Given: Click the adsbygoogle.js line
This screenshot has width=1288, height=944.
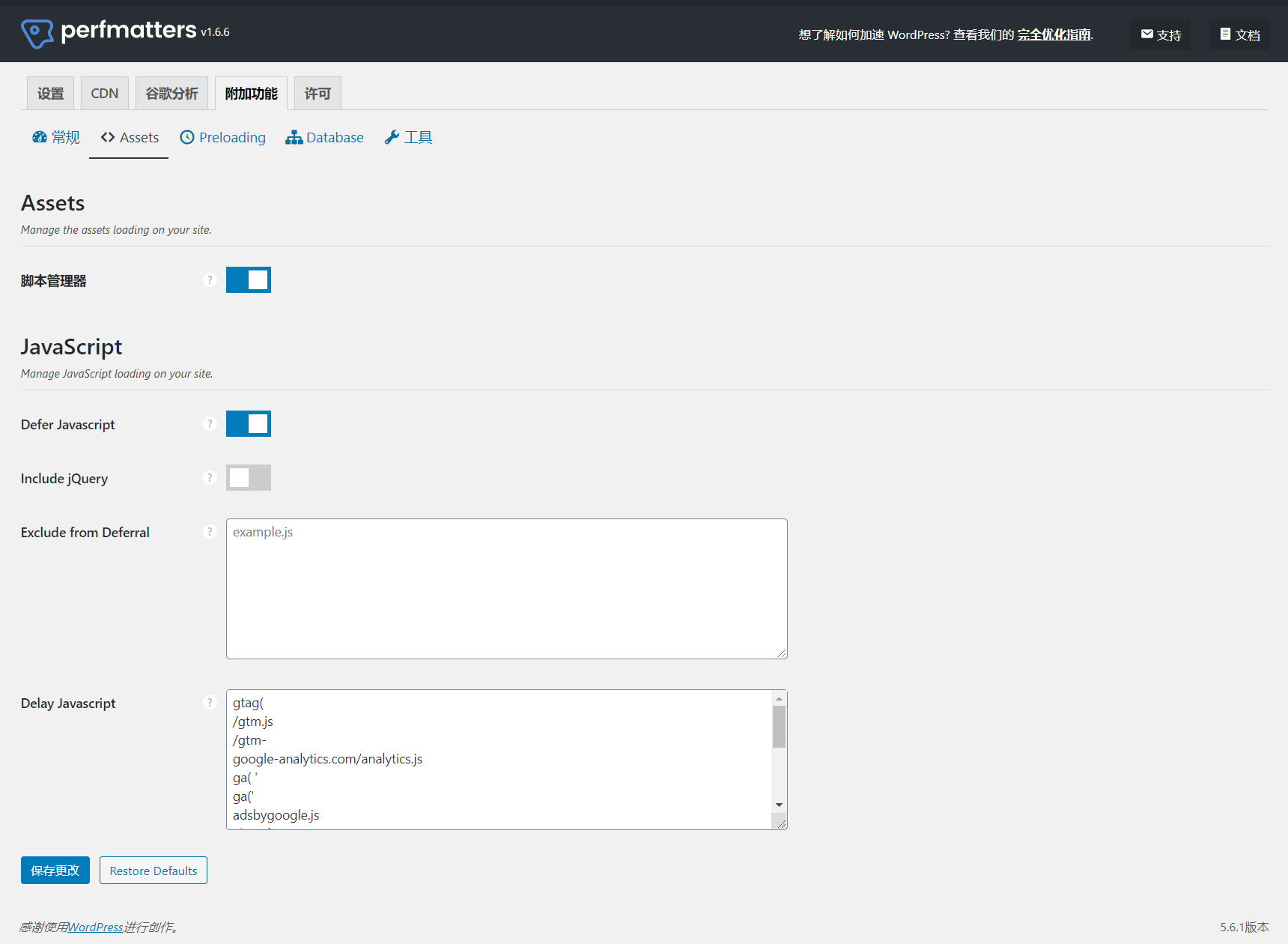Looking at the screenshot, I should 276,815.
